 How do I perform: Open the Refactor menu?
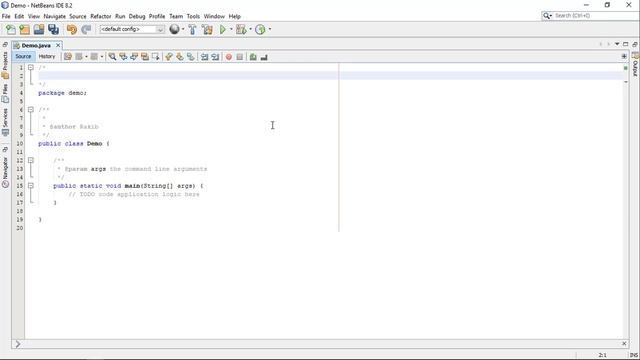click(101, 16)
